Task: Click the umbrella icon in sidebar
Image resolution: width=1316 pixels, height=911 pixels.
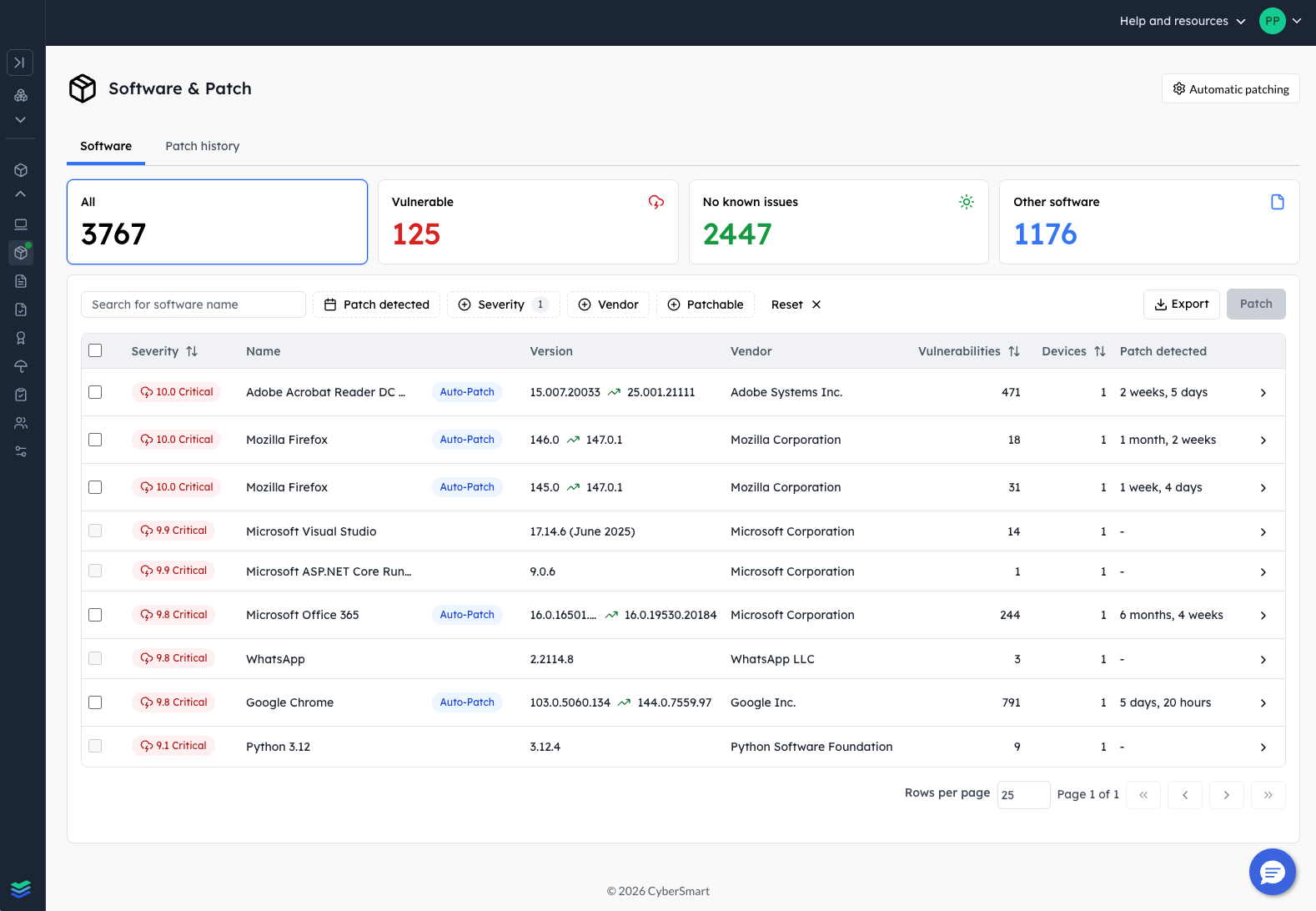Action: [x=21, y=366]
